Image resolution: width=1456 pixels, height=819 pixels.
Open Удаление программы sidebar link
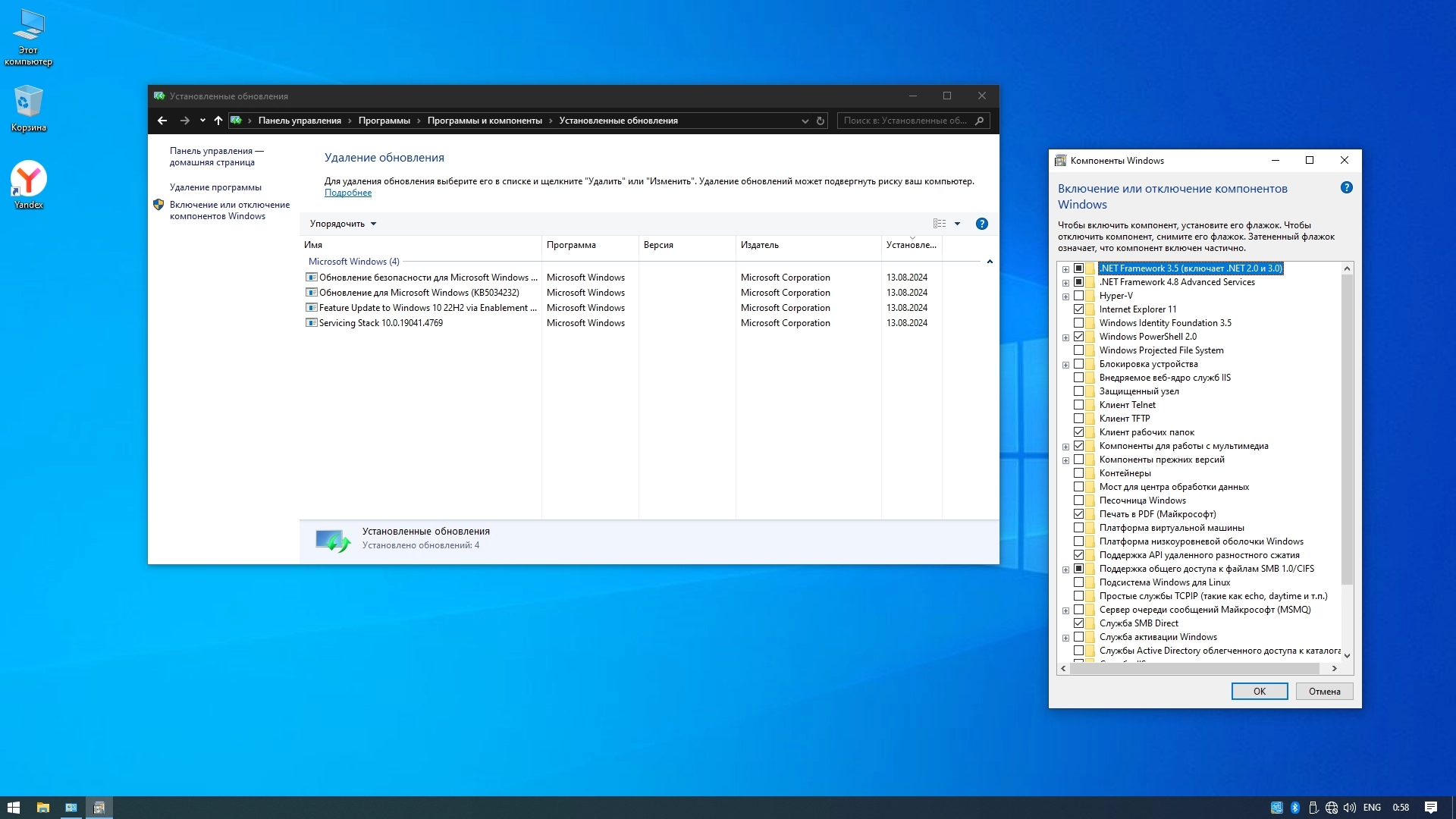click(215, 187)
